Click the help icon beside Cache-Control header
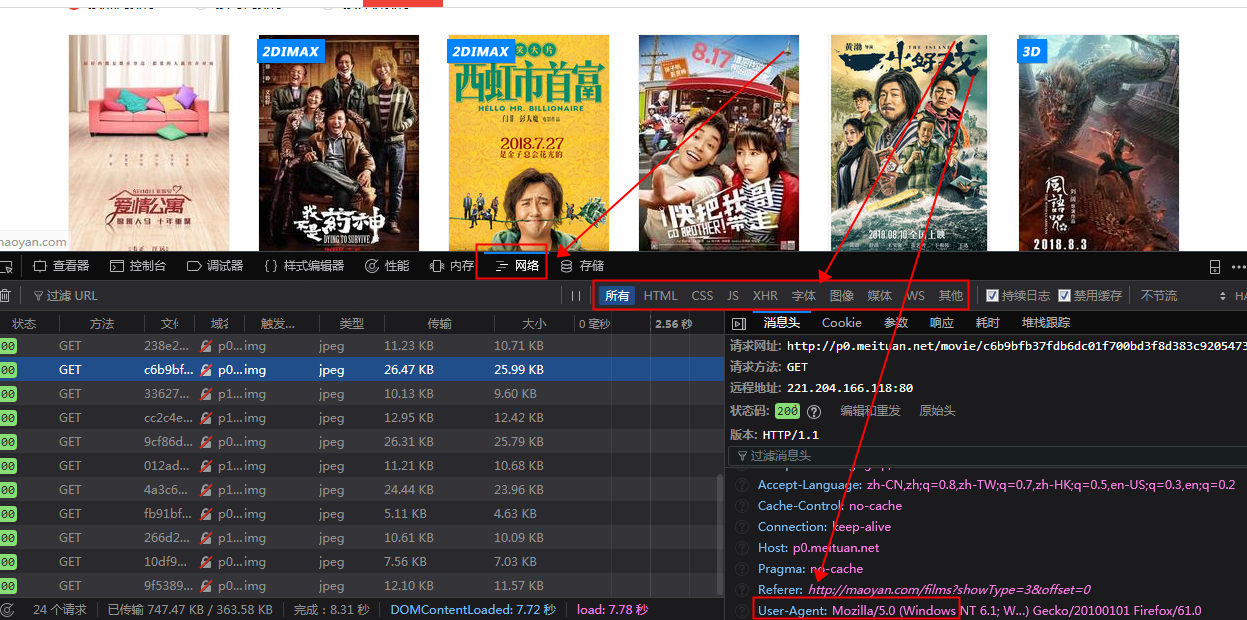The height and width of the screenshot is (620, 1247). pos(742,506)
